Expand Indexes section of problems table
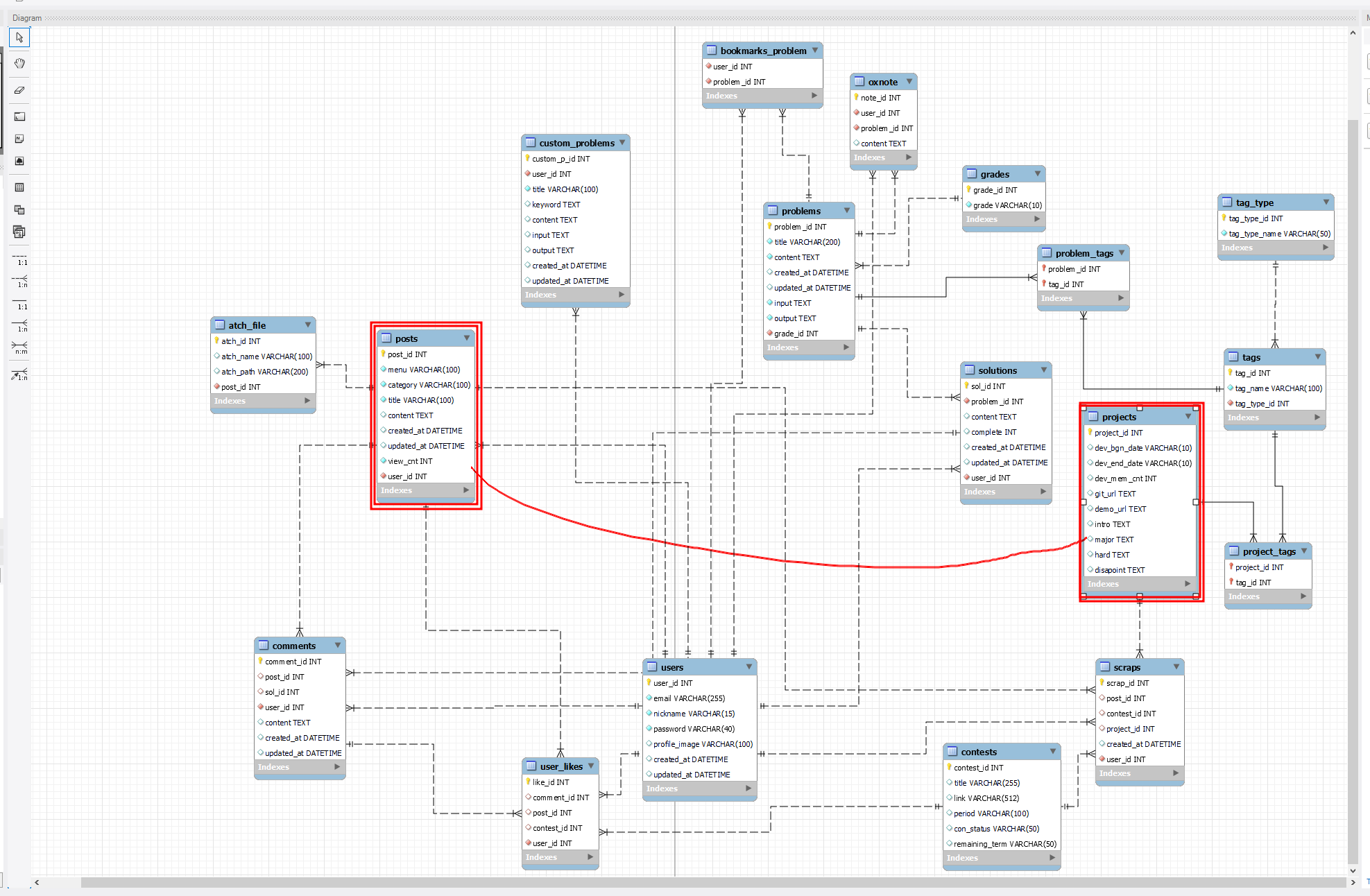The image size is (1370, 896). [x=846, y=347]
